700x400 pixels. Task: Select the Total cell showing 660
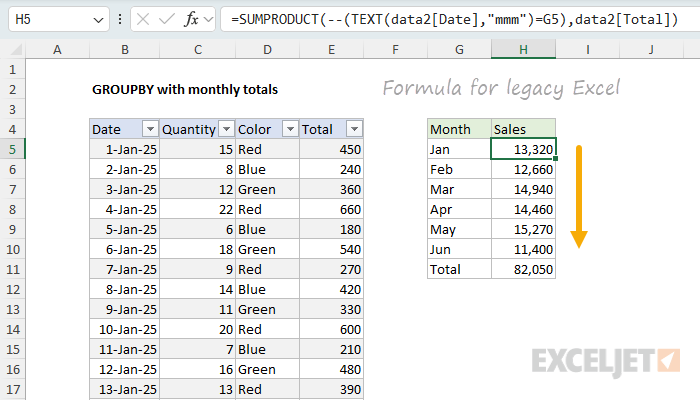(331, 209)
